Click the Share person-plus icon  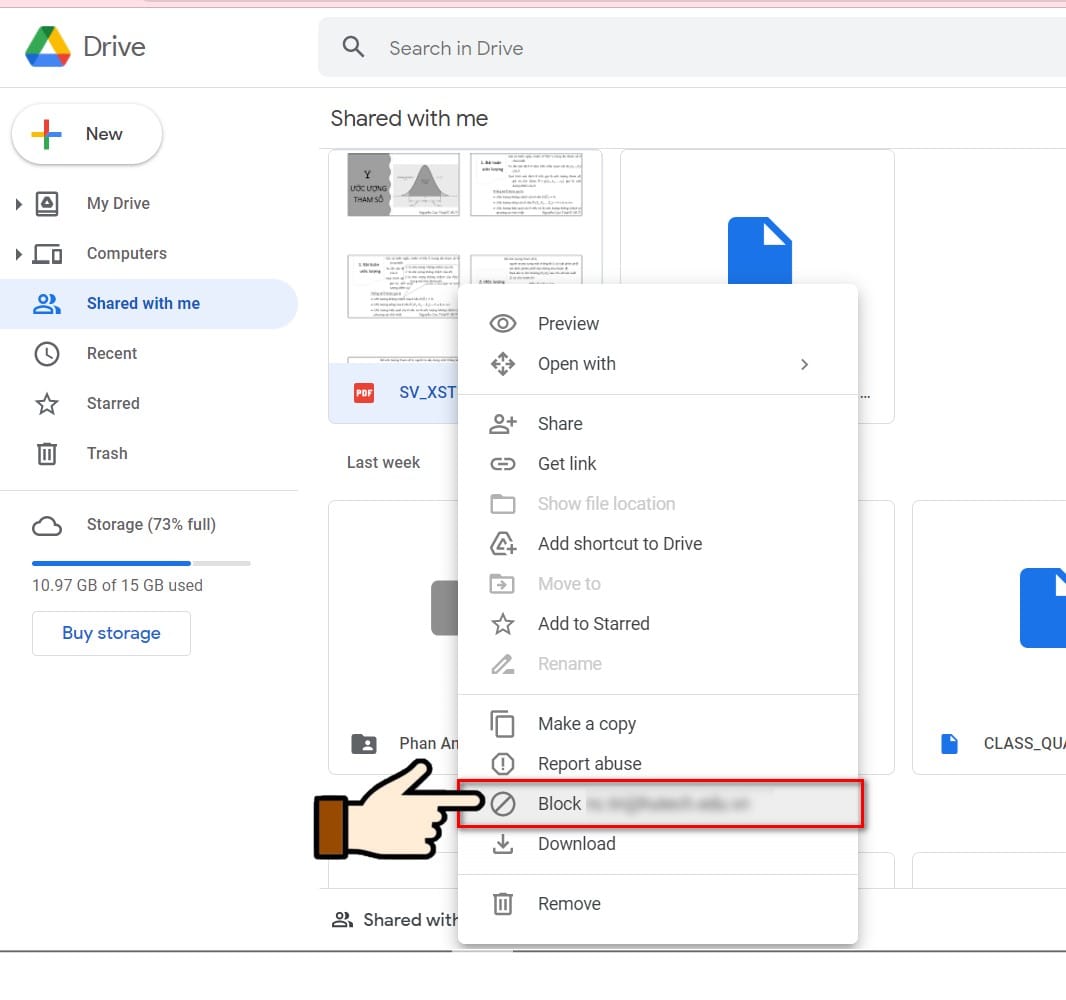(x=502, y=423)
